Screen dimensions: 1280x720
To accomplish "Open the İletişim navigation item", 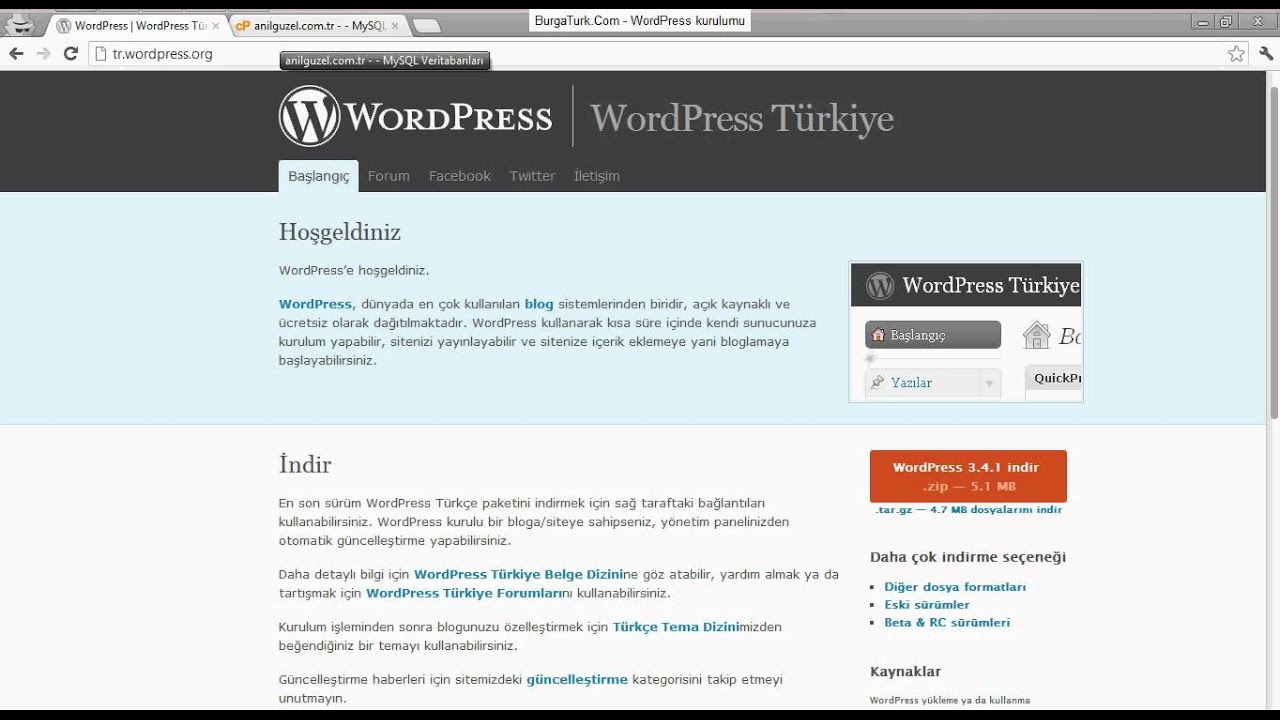I will click(597, 176).
